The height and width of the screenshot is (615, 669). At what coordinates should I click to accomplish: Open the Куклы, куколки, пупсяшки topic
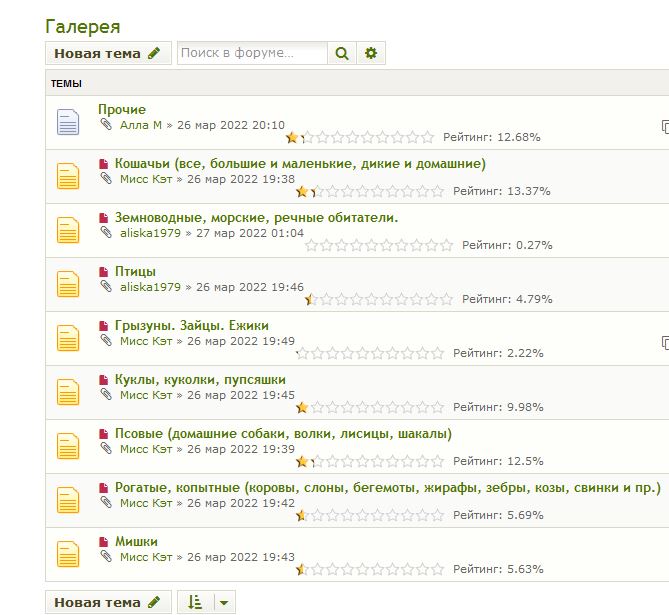(200, 379)
